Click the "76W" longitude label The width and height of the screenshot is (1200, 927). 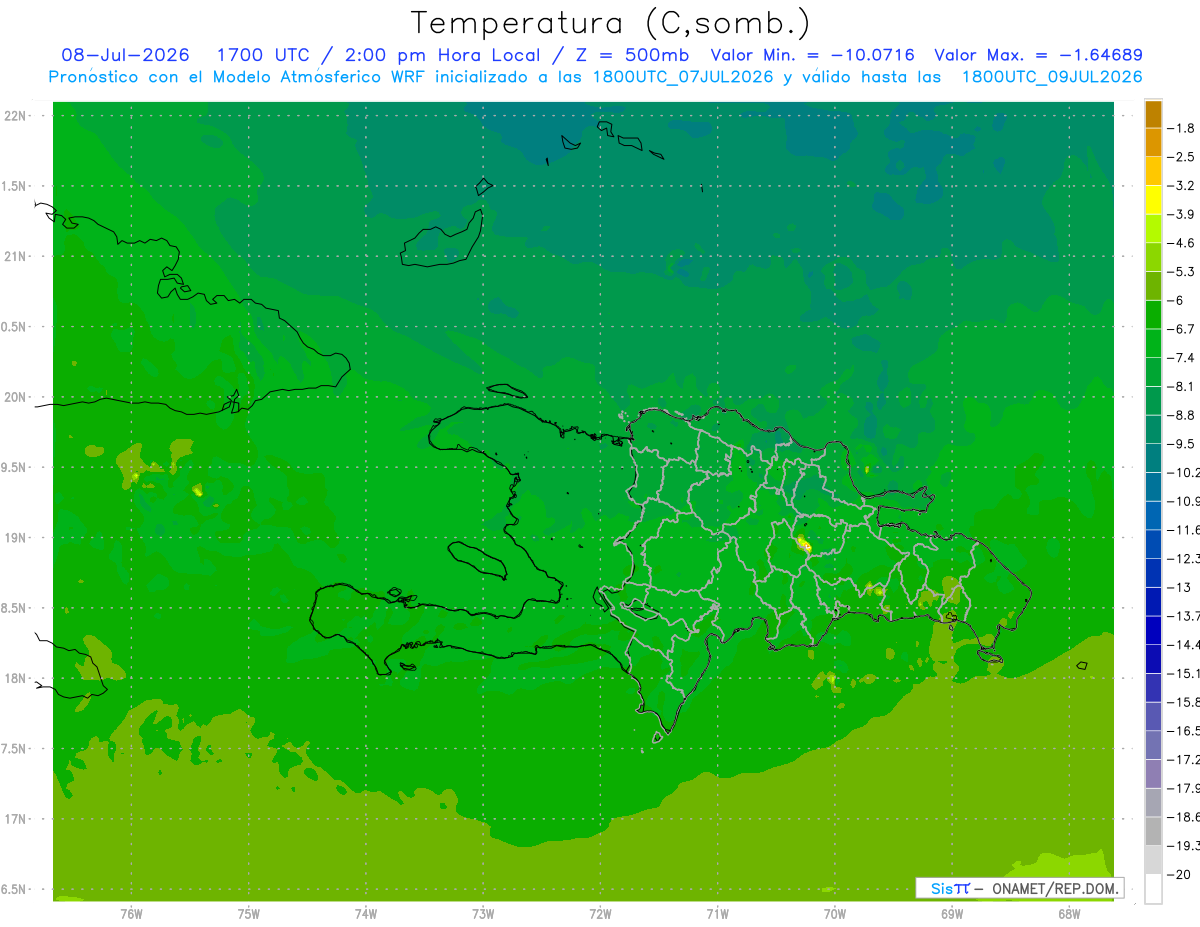[131, 913]
